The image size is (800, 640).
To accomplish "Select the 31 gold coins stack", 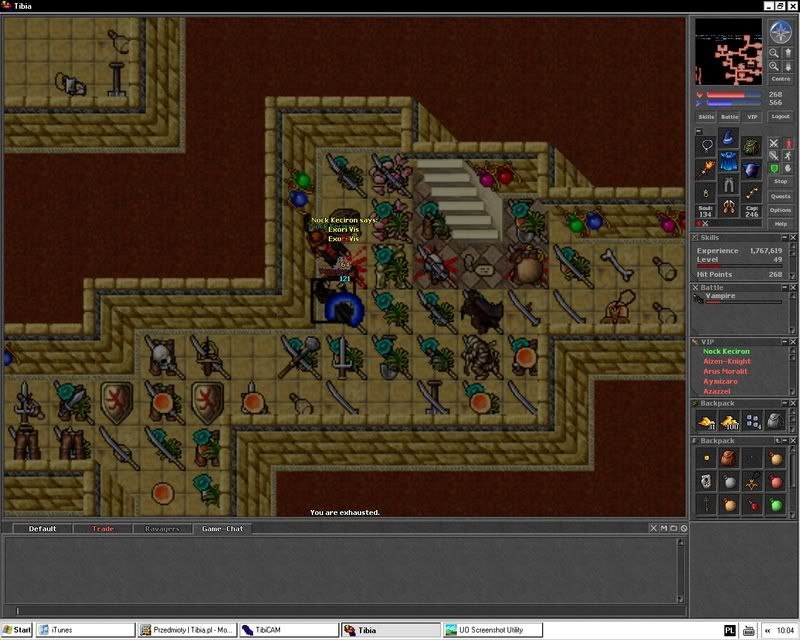I will point(707,421).
